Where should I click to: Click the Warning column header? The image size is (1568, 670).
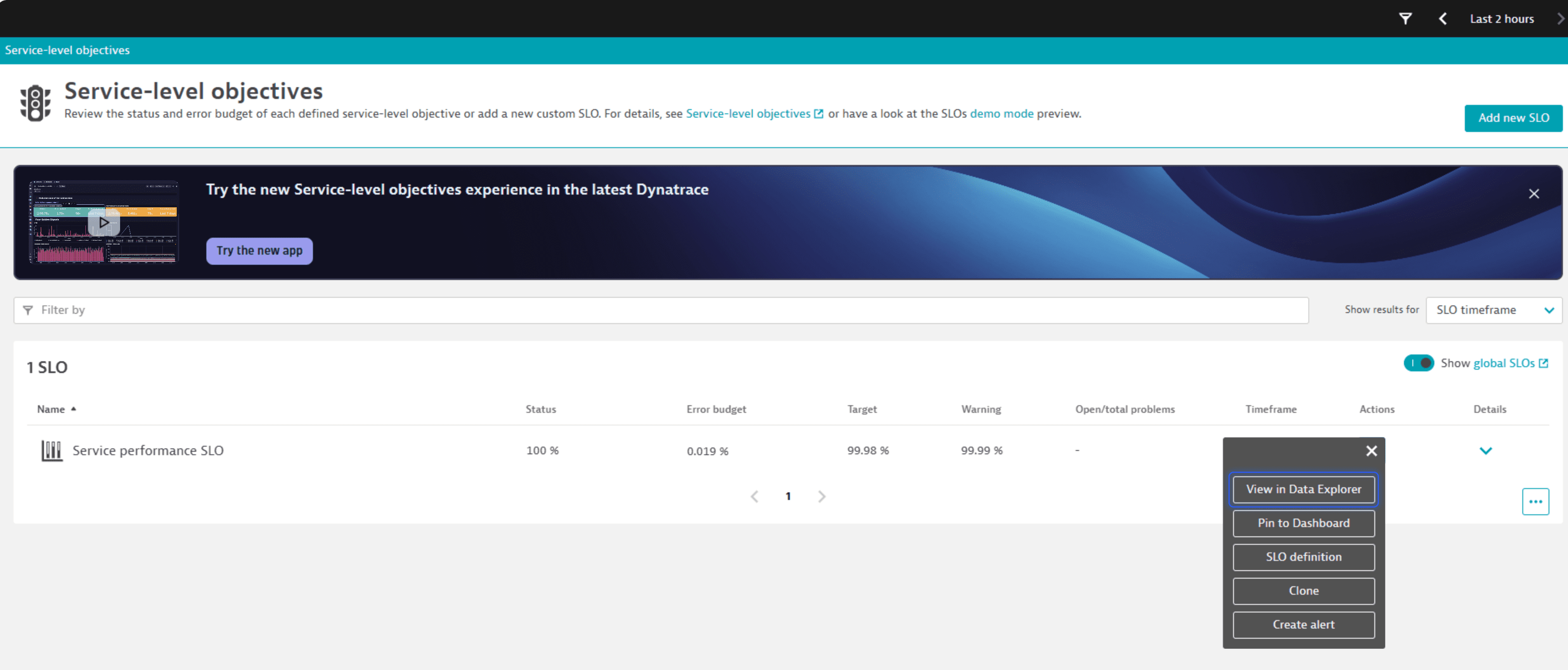(x=981, y=409)
